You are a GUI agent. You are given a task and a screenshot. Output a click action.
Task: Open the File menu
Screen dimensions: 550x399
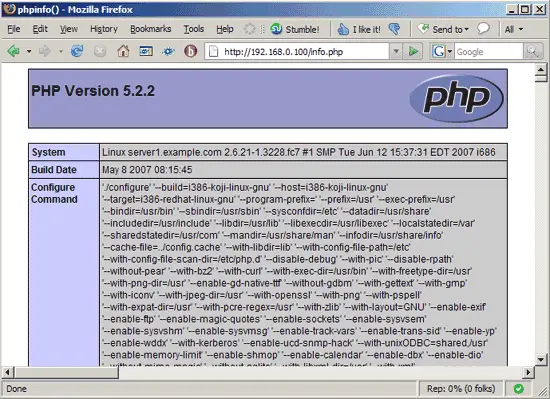(x=14, y=29)
